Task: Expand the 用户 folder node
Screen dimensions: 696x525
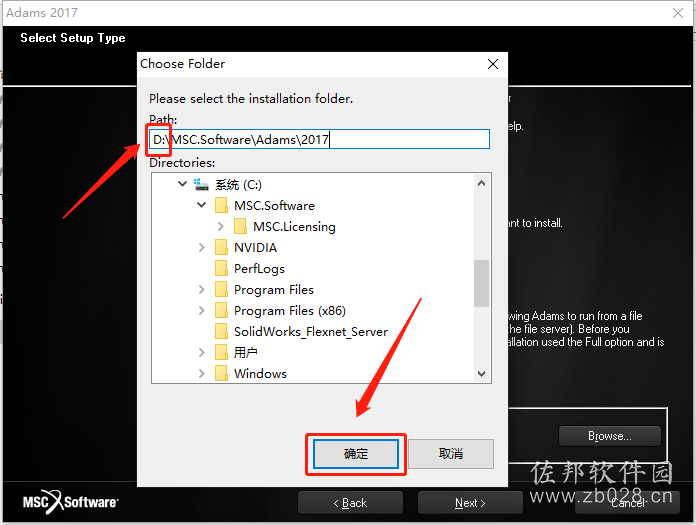Action: (x=202, y=353)
